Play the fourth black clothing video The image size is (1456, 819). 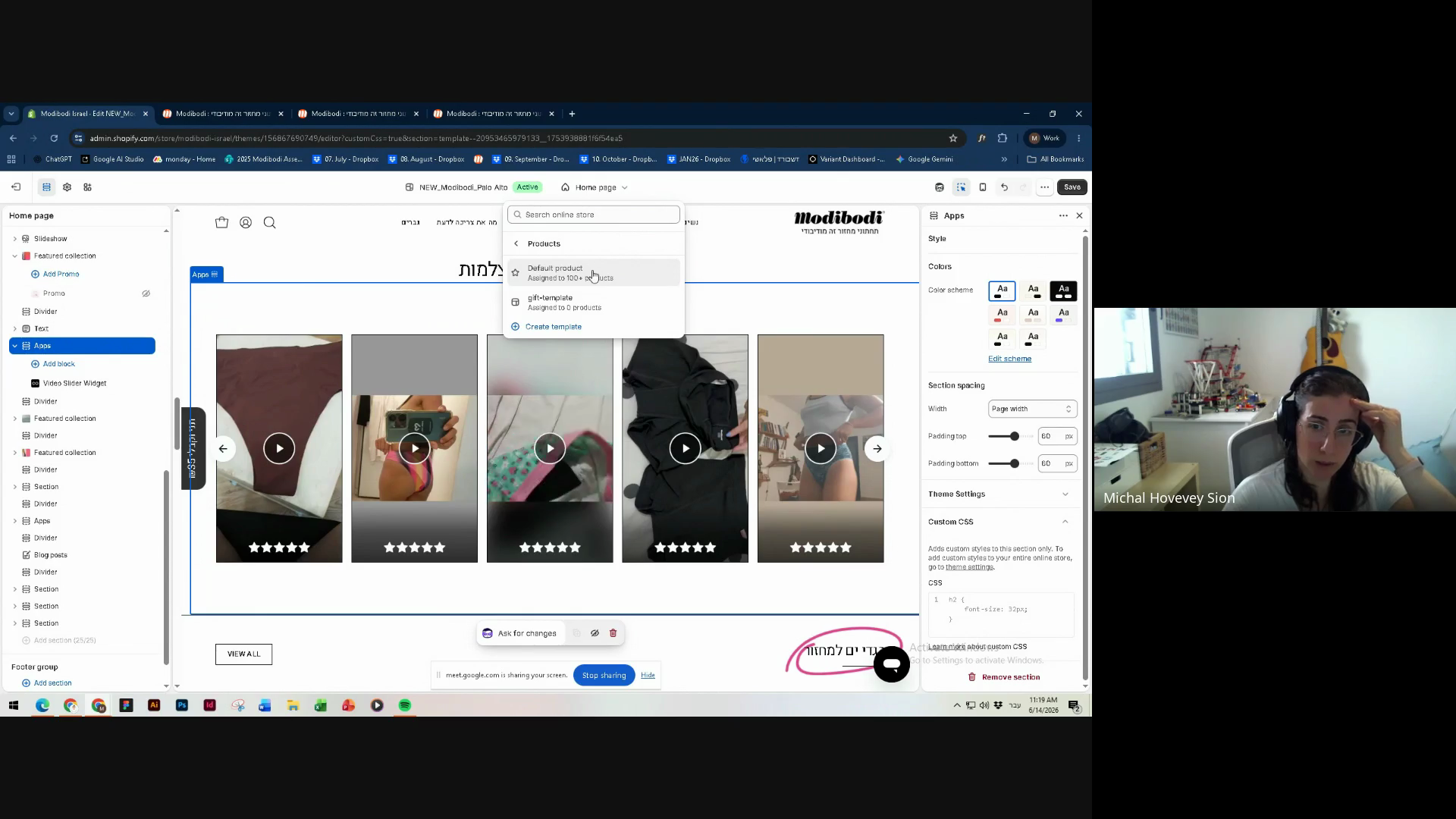[686, 448]
